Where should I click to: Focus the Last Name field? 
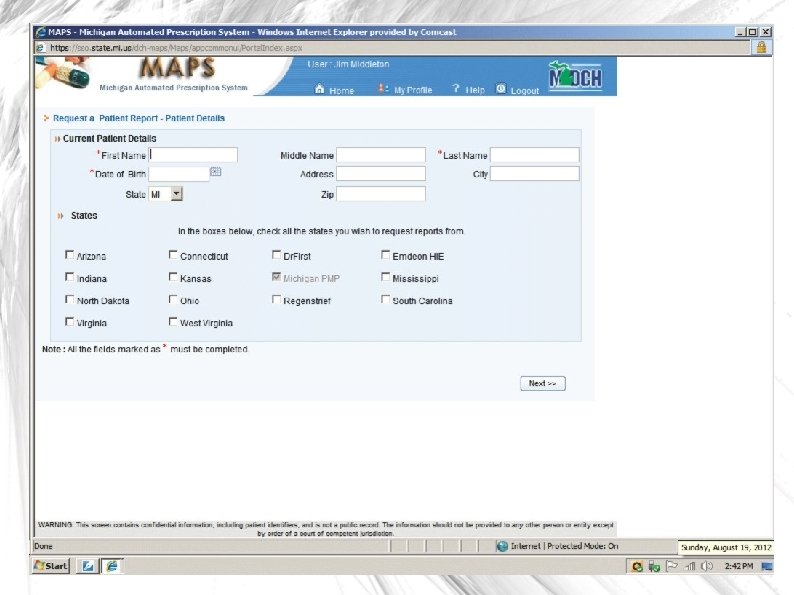[535, 155]
